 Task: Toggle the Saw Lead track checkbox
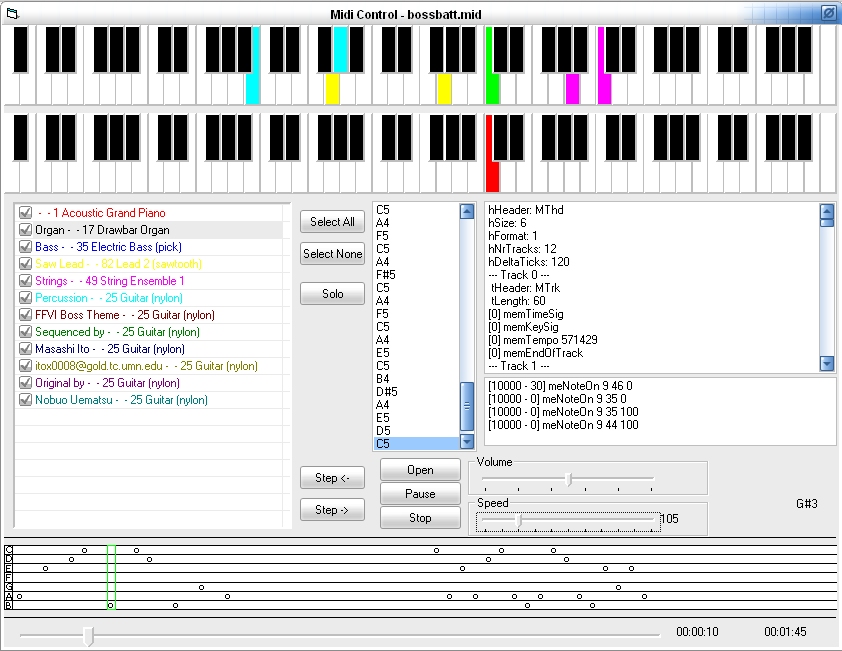(25, 264)
